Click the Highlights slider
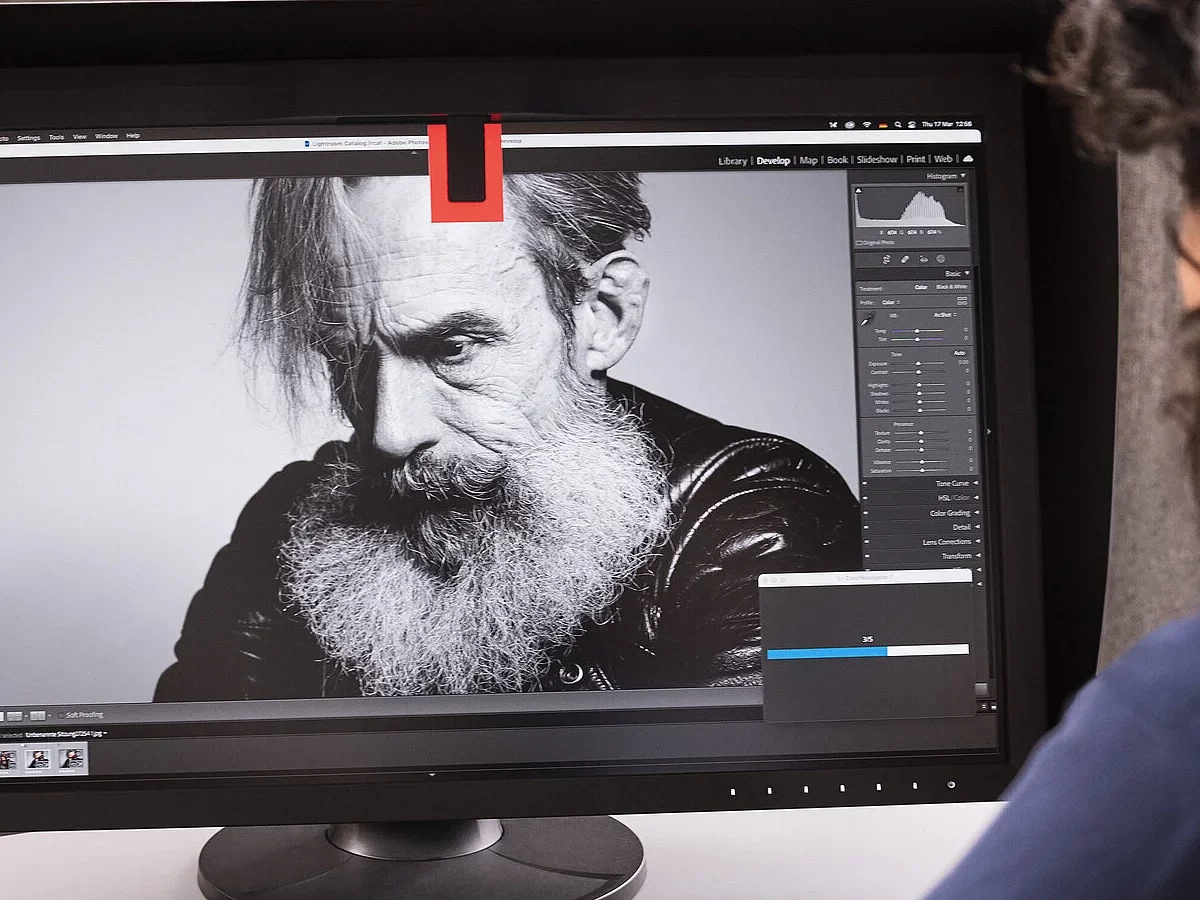 918,385
